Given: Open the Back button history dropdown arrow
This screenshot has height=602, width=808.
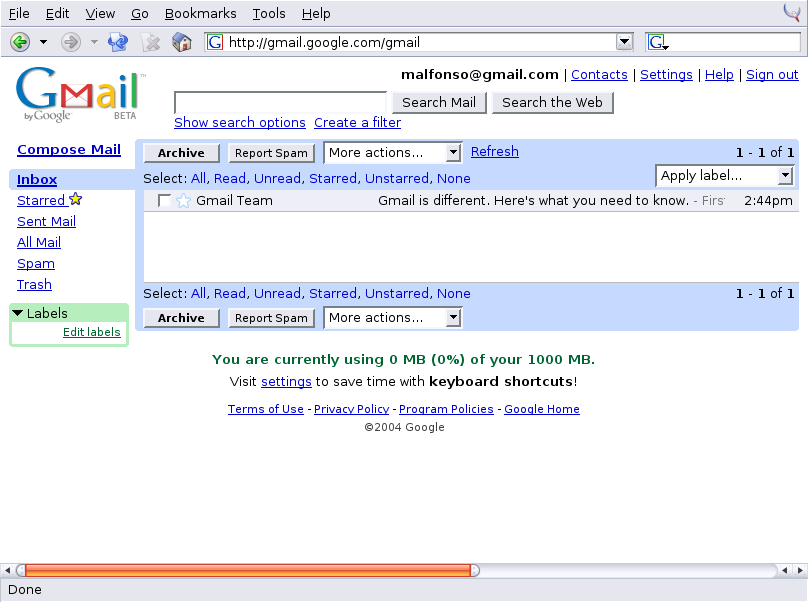Looking at the screenshot, I should [43, 42].
